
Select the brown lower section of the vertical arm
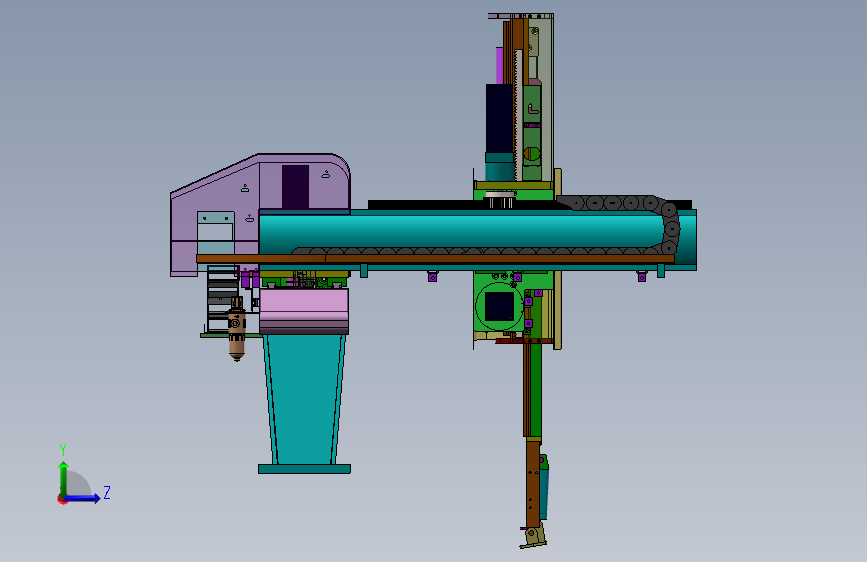coord(532,484)
